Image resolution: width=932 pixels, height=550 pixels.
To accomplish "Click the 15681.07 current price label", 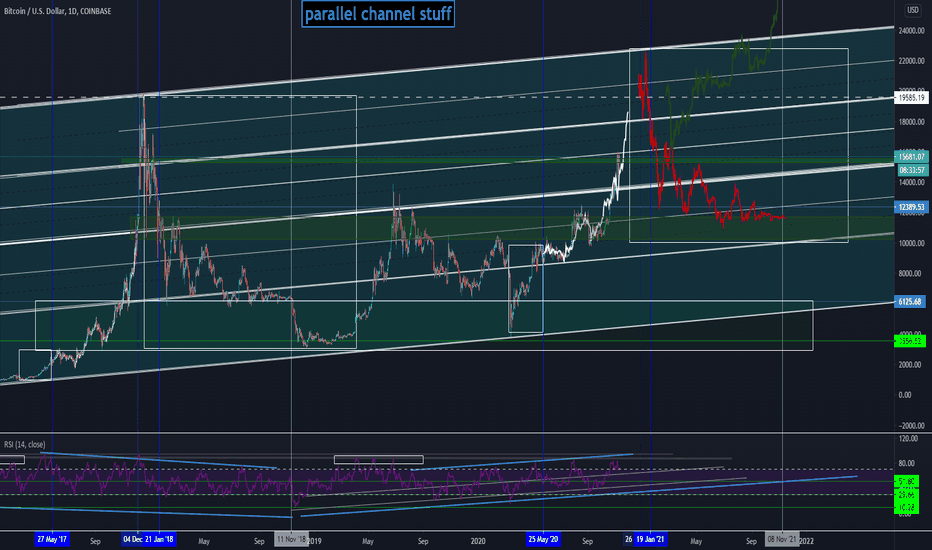I will pos(911,156).
